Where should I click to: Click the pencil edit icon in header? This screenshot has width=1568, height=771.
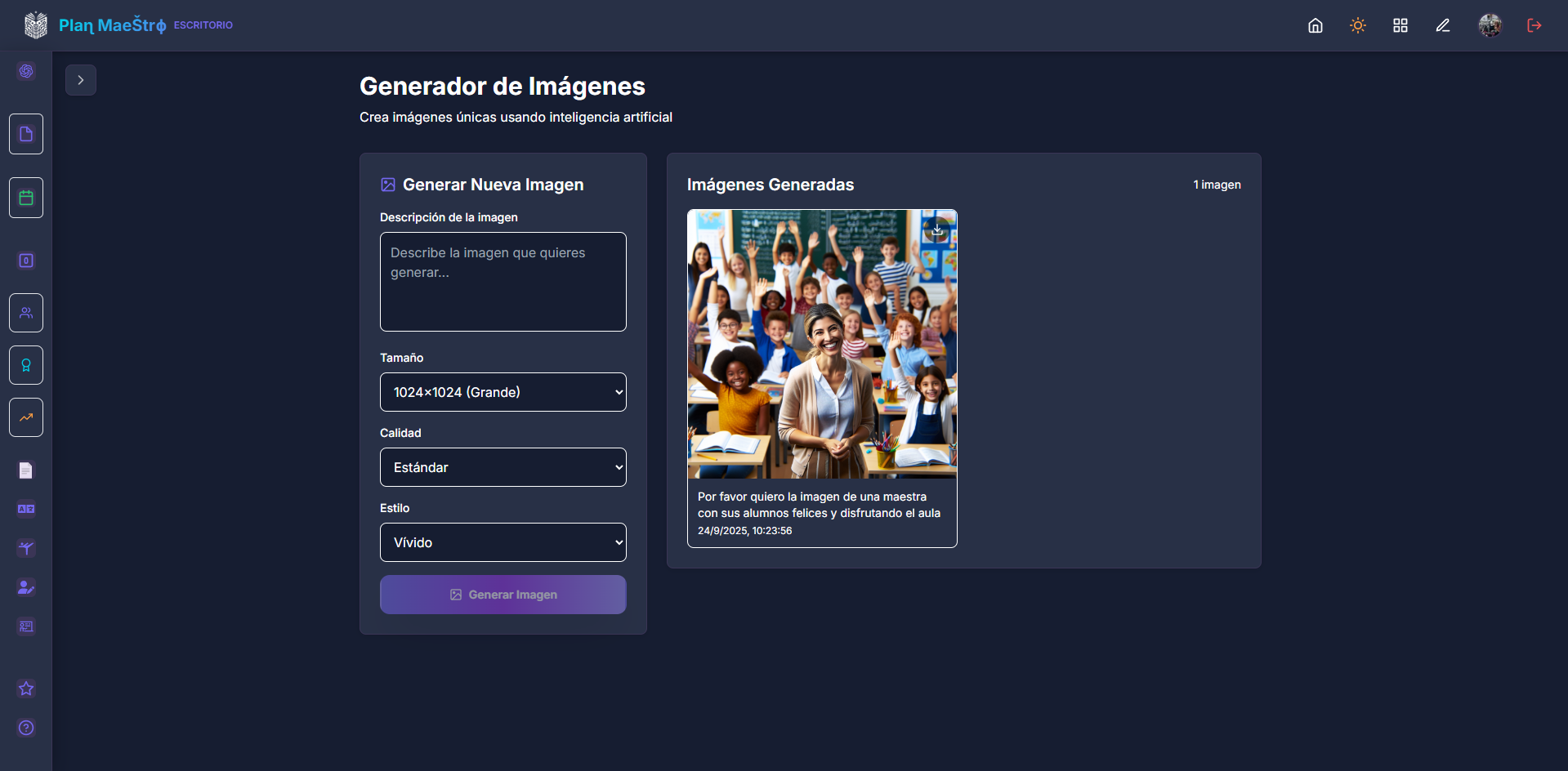(x=1442, y=25)
